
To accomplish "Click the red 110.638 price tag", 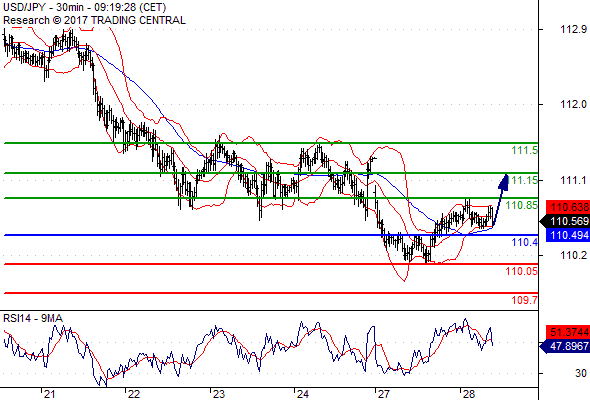I will click(x=567, y=207).
